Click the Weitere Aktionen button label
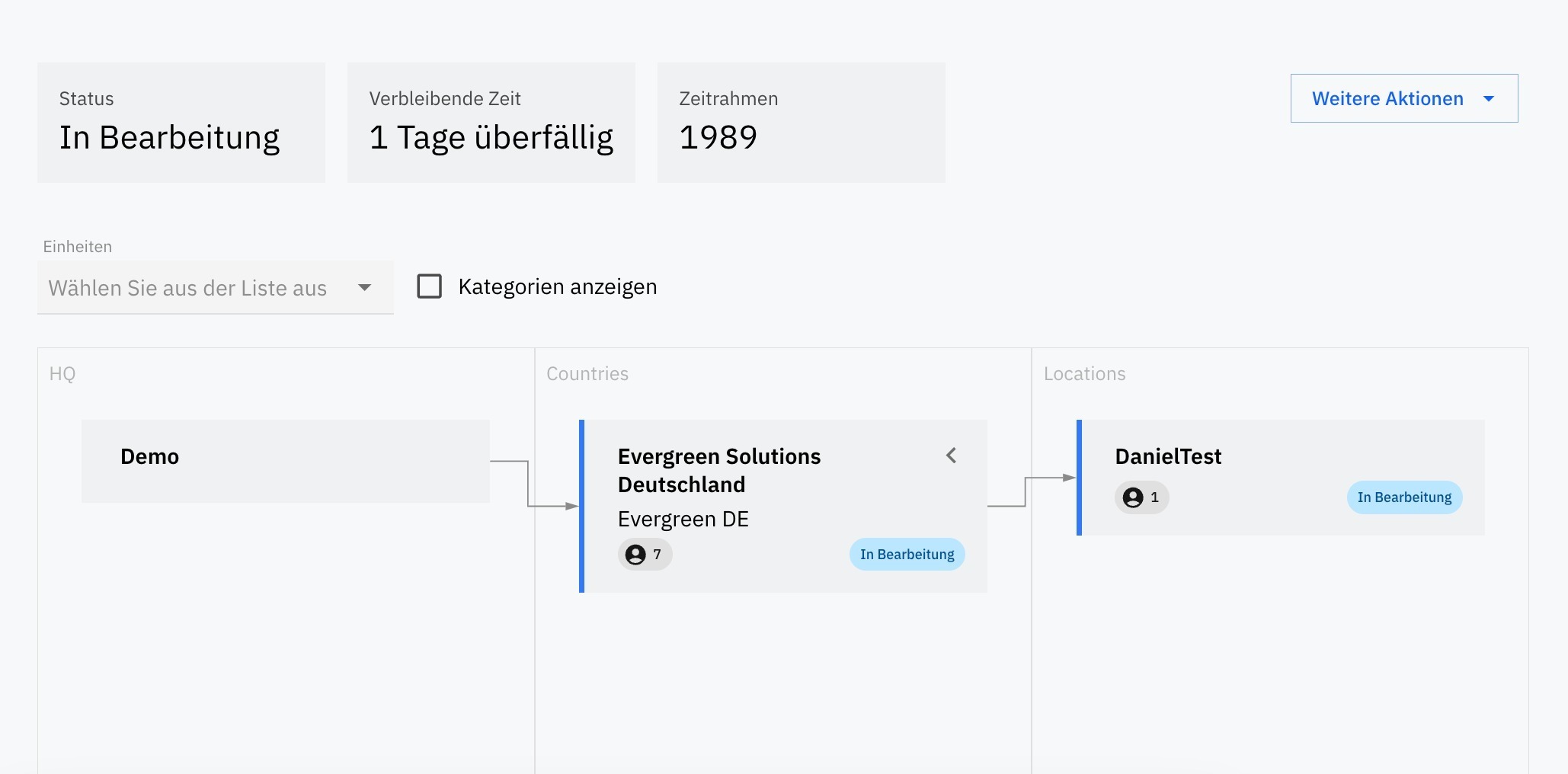 click(x=1387, y=98)
